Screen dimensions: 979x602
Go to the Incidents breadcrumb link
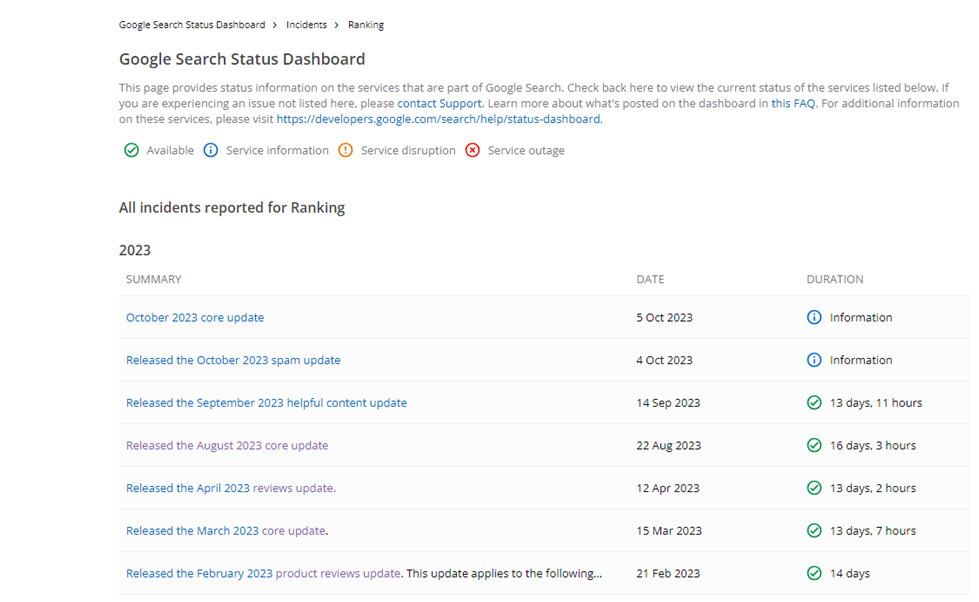click(x=306, y=25)
